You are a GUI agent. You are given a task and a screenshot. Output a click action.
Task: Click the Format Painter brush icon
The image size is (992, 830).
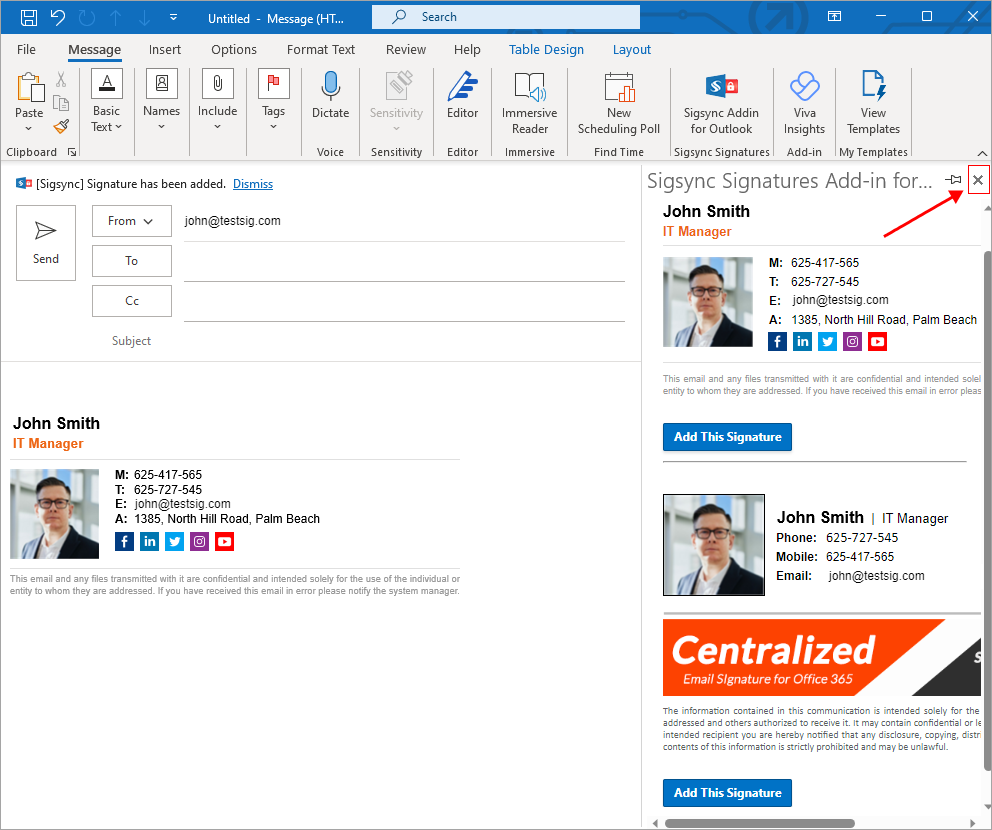point(61,126)
